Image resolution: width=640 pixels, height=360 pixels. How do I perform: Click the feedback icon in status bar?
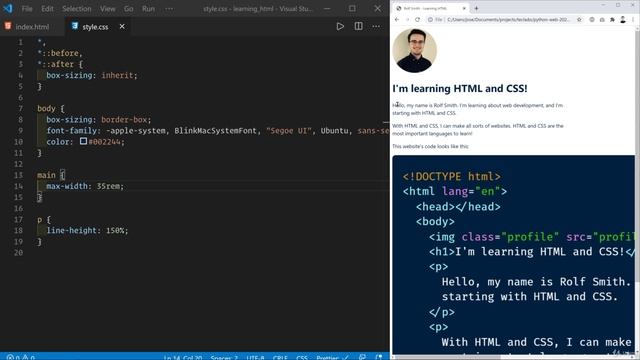(x=362, y=357)
